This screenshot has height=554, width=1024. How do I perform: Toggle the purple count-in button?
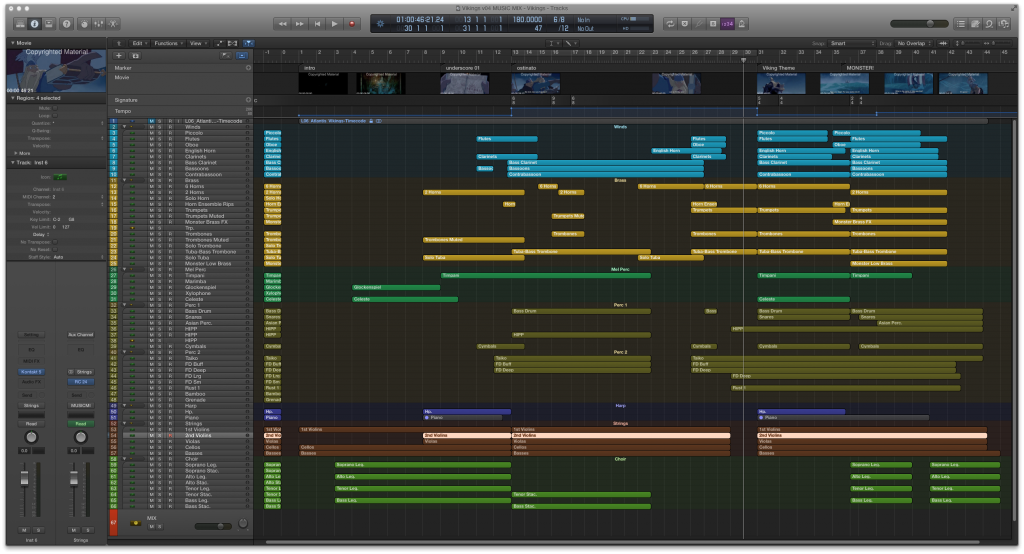click(726, 22)
